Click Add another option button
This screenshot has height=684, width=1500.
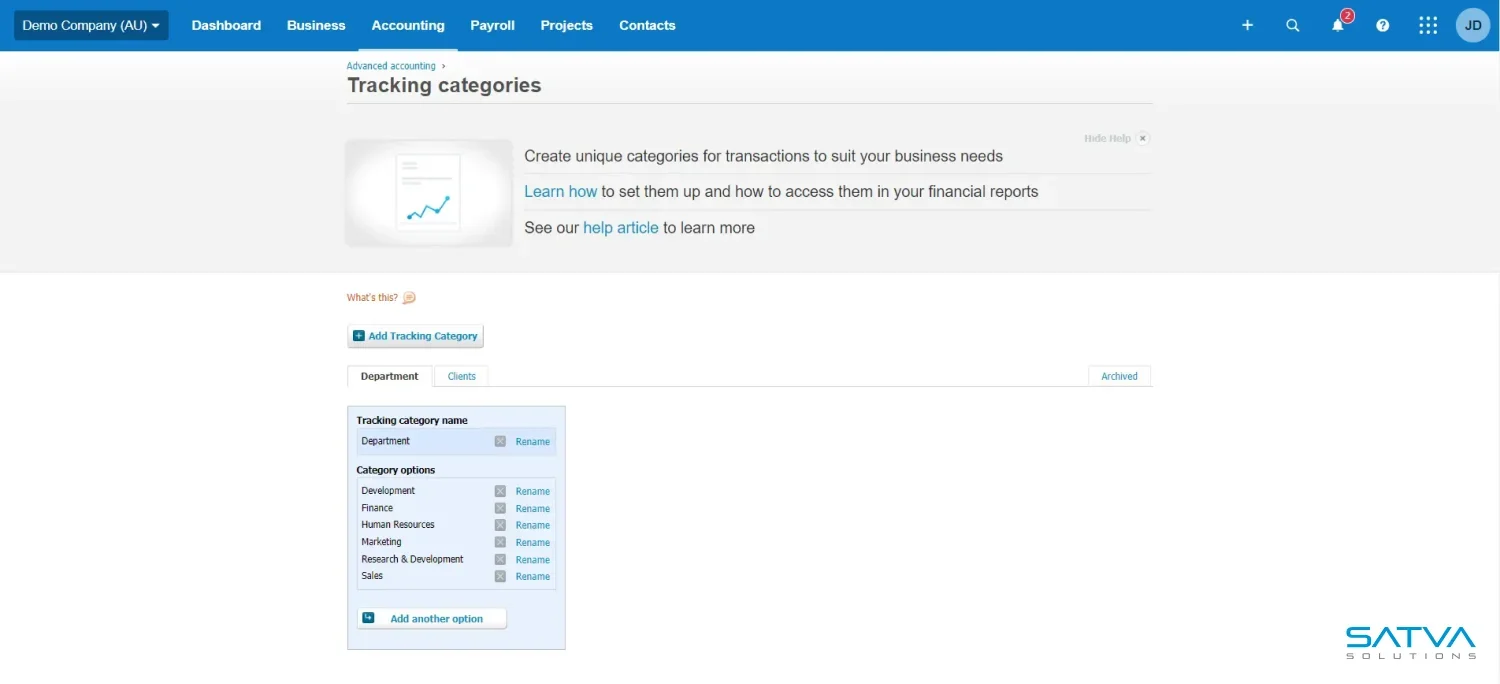click(432, 619)
